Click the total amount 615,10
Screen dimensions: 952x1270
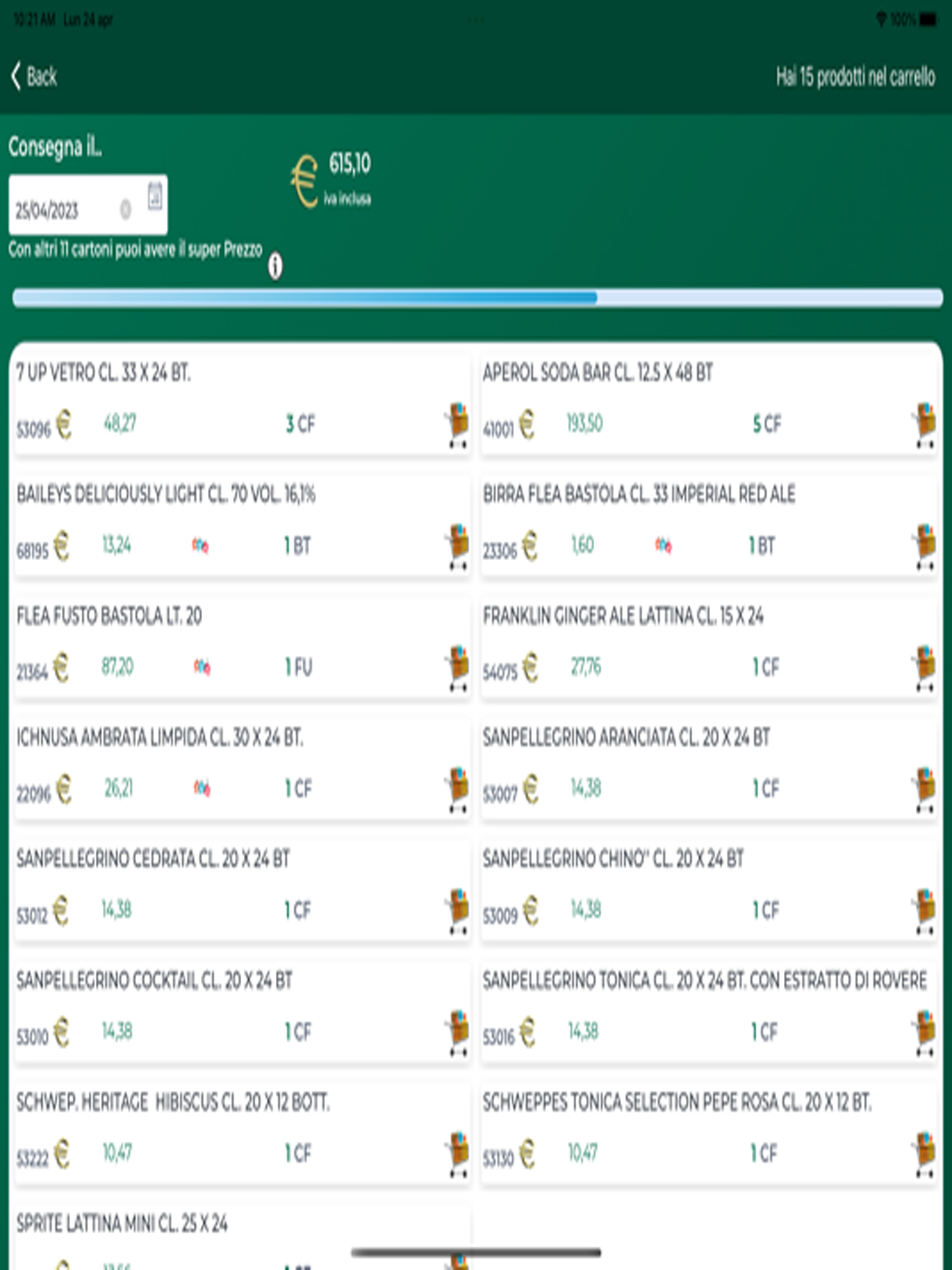tap(350, 164)
